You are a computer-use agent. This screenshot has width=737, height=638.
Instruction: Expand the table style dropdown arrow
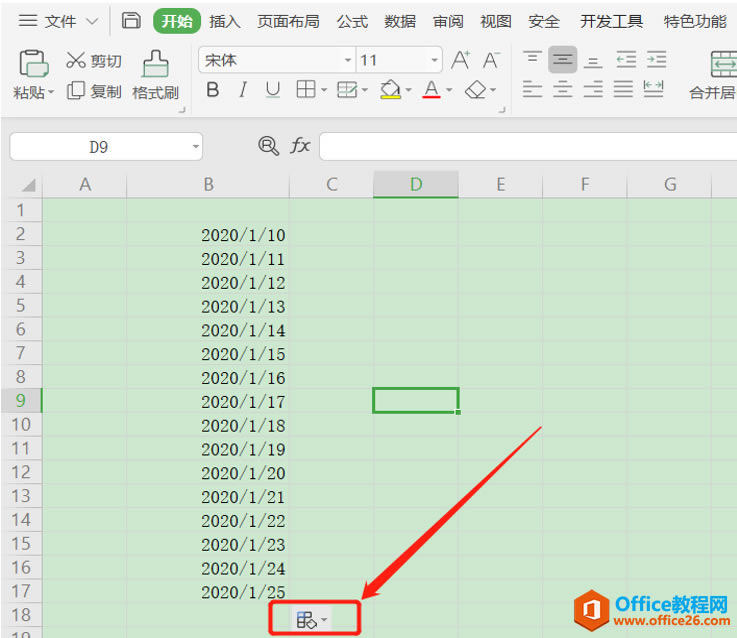coord(364,90)
